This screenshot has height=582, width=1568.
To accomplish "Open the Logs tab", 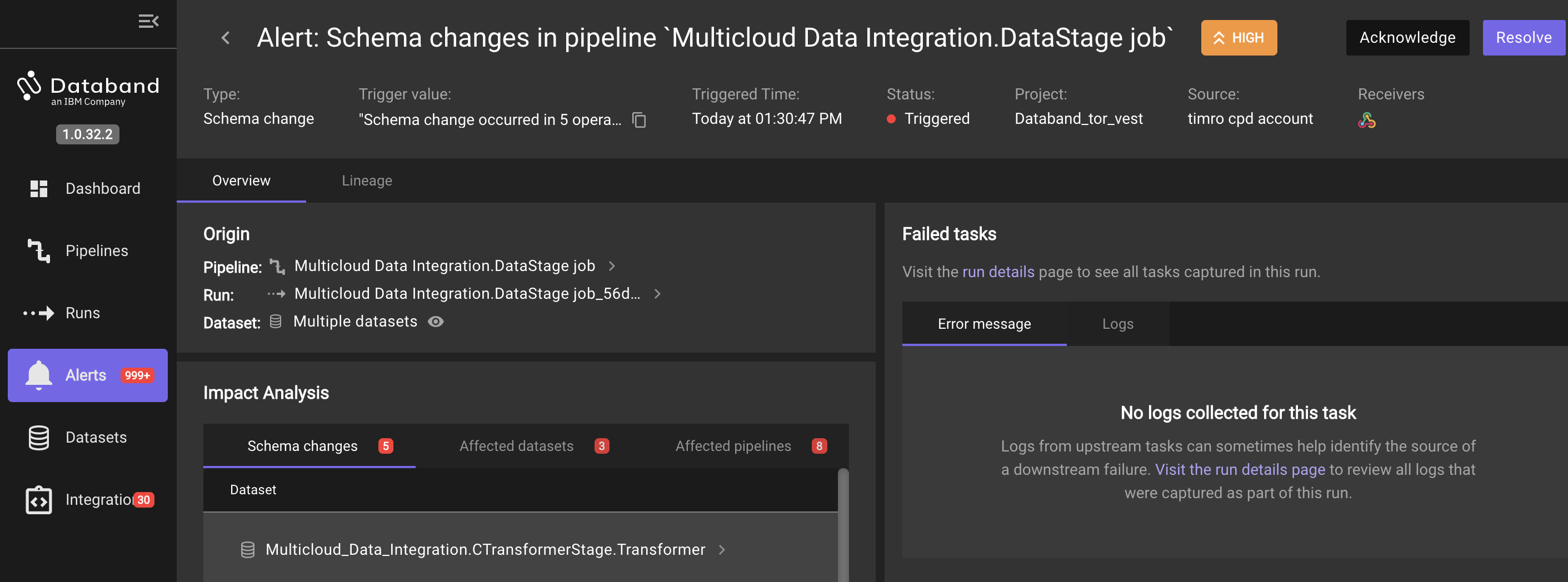I will coord(1117,324).
